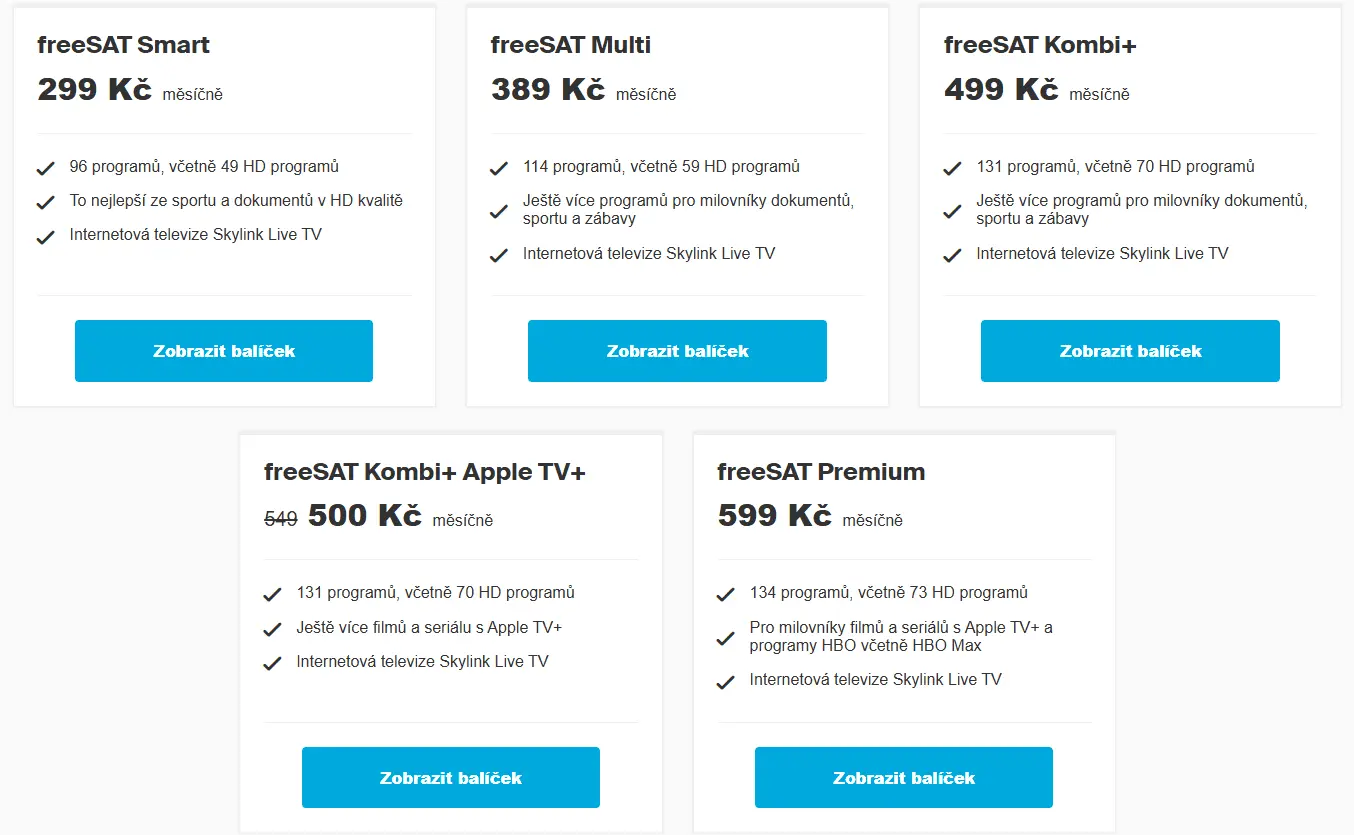Click Zobrazit balíček under freeSAT Multi
The height and width of the screenshot is (835, 1354).
(x=677, y=351)
